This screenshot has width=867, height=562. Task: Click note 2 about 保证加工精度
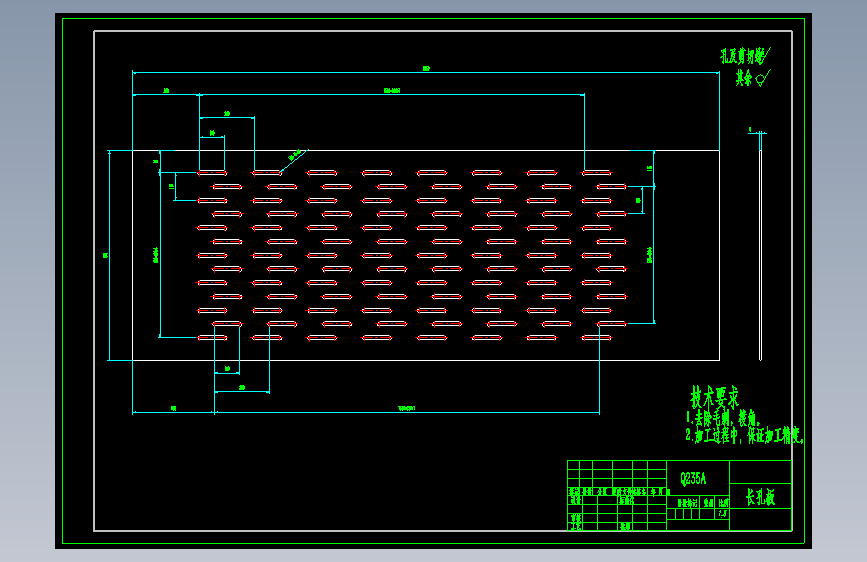[744, 435]
